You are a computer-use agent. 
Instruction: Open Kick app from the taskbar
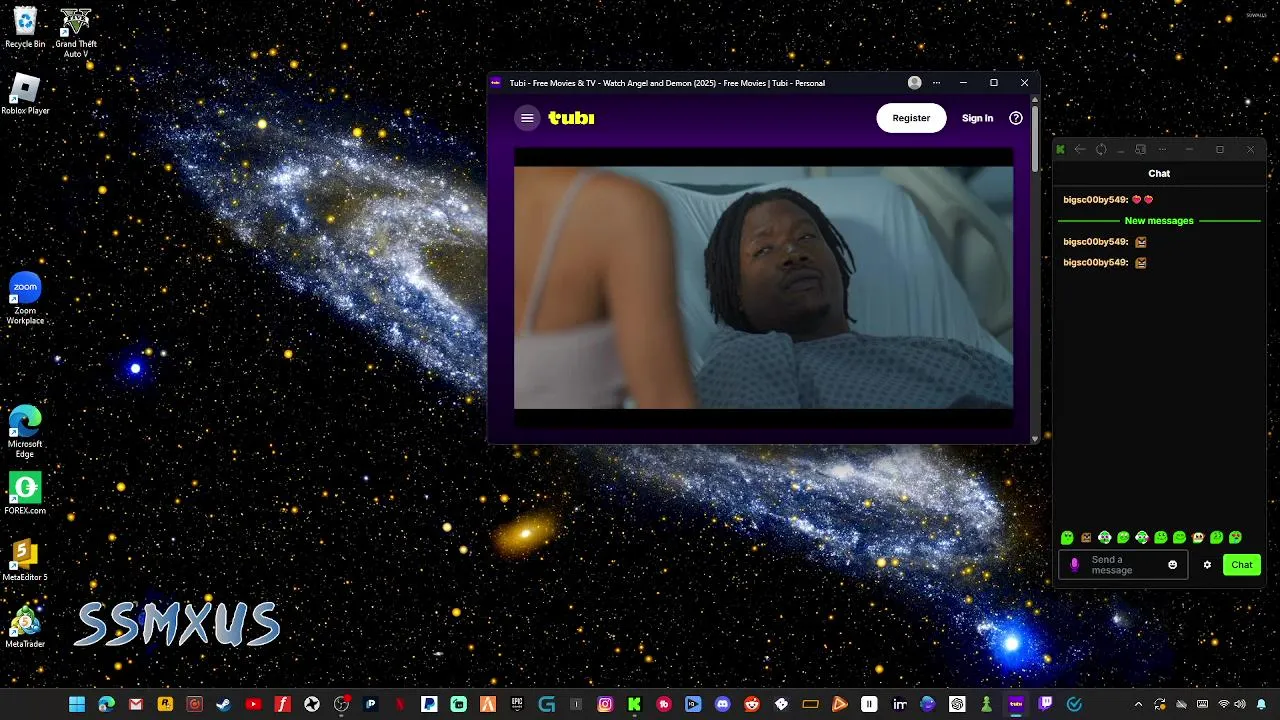(x=634, y=704)
